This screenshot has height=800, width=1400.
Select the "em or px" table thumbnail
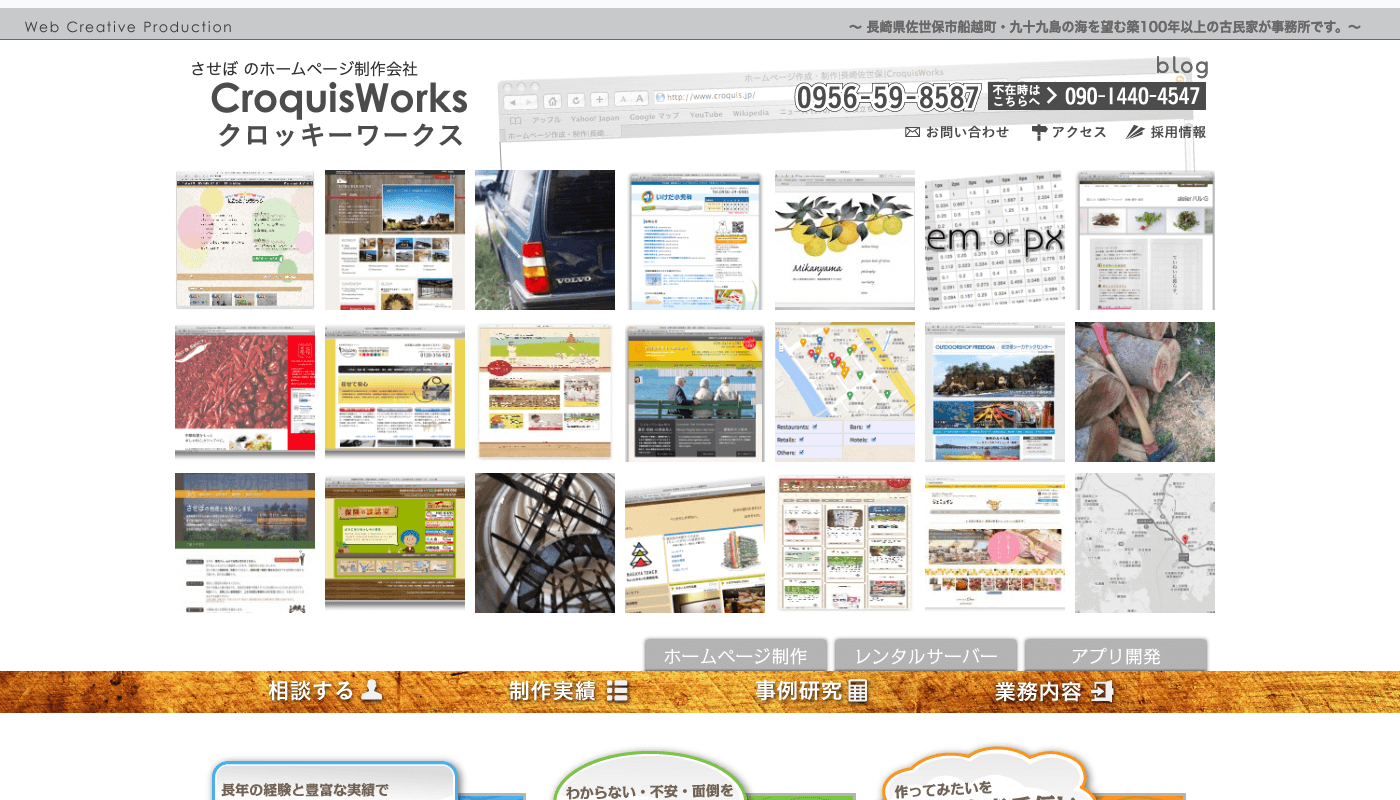[x=995, y=240]
